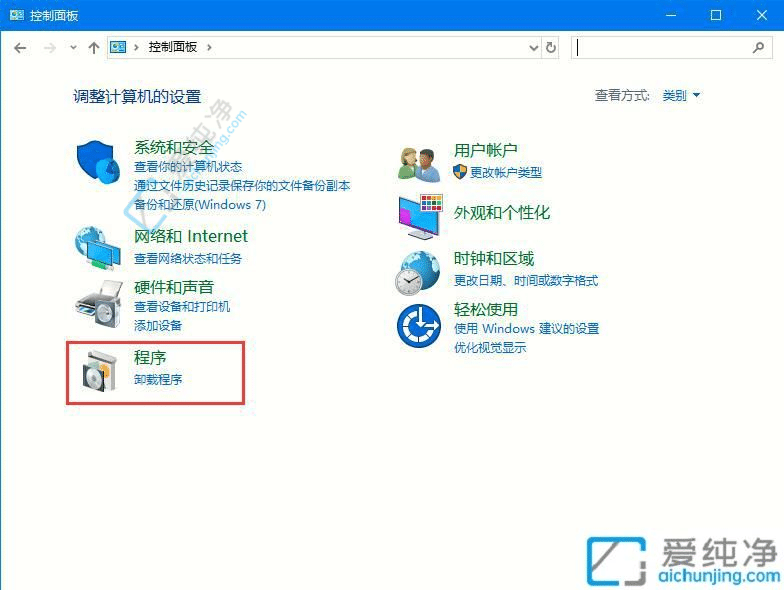Click 使用 Windows 建议的设置 link
This screenshot has height=590, width=784.
(x=526, y=328)
